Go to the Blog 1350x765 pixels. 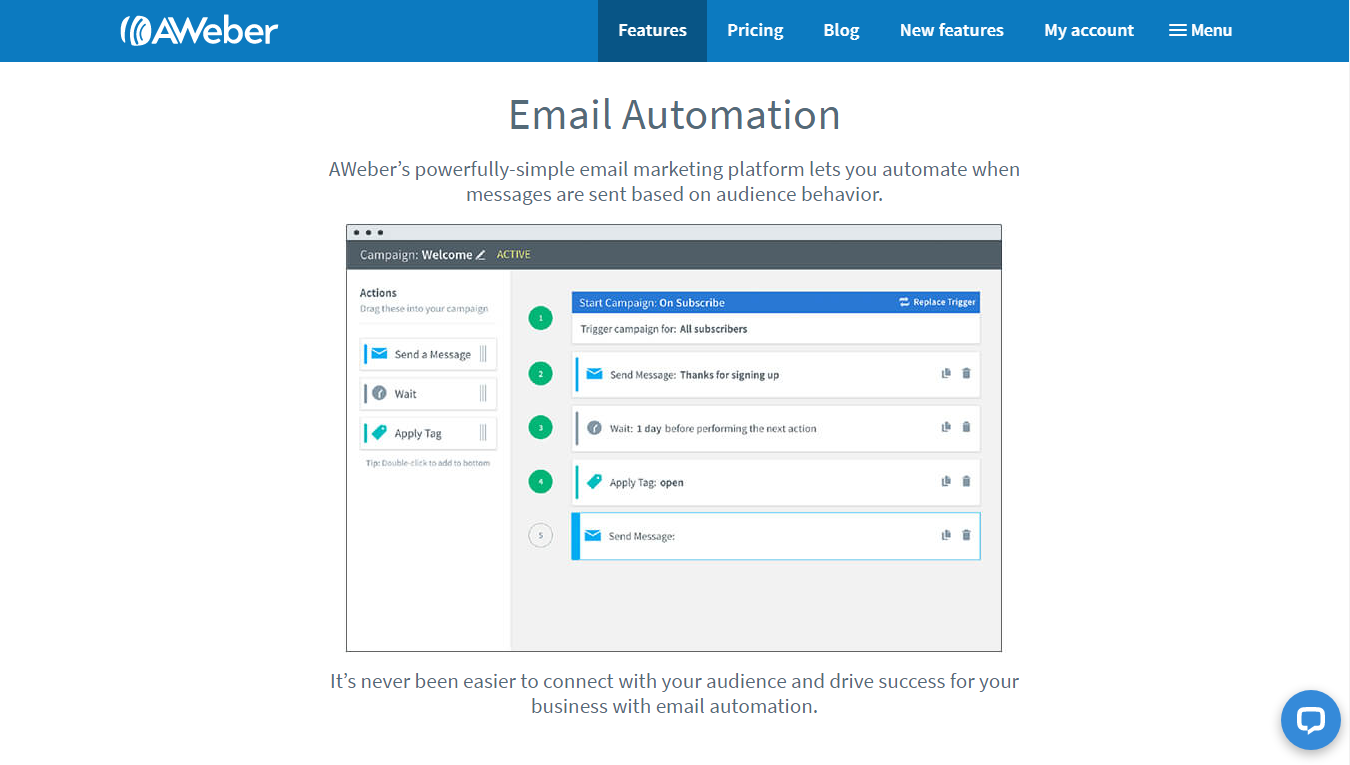tap(841, 30)
